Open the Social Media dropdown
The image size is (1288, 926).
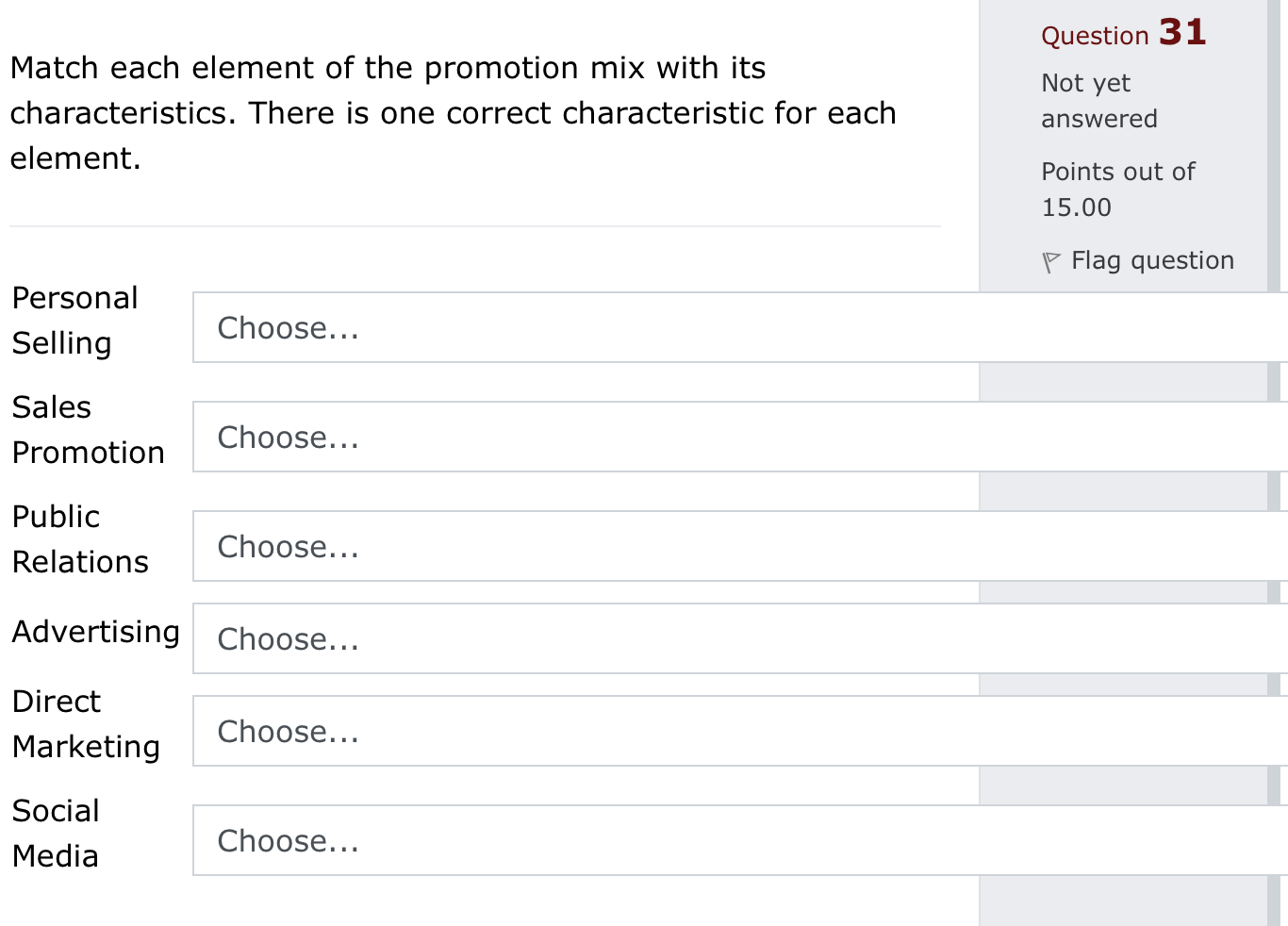point(739,840)
